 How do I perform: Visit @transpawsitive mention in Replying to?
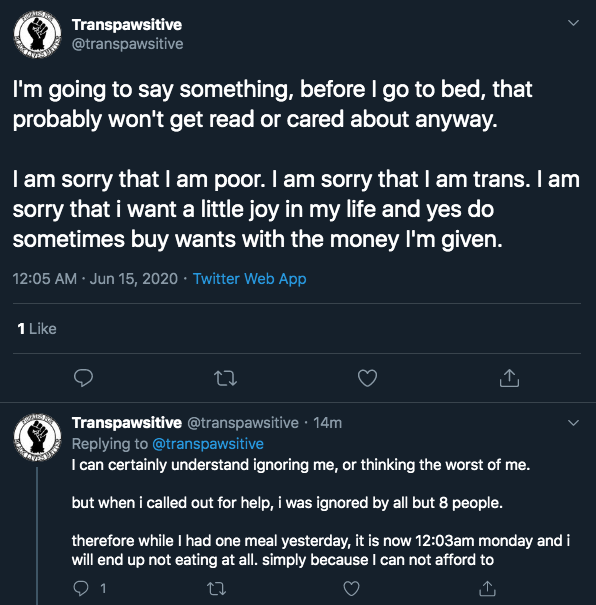coord(208,444)
